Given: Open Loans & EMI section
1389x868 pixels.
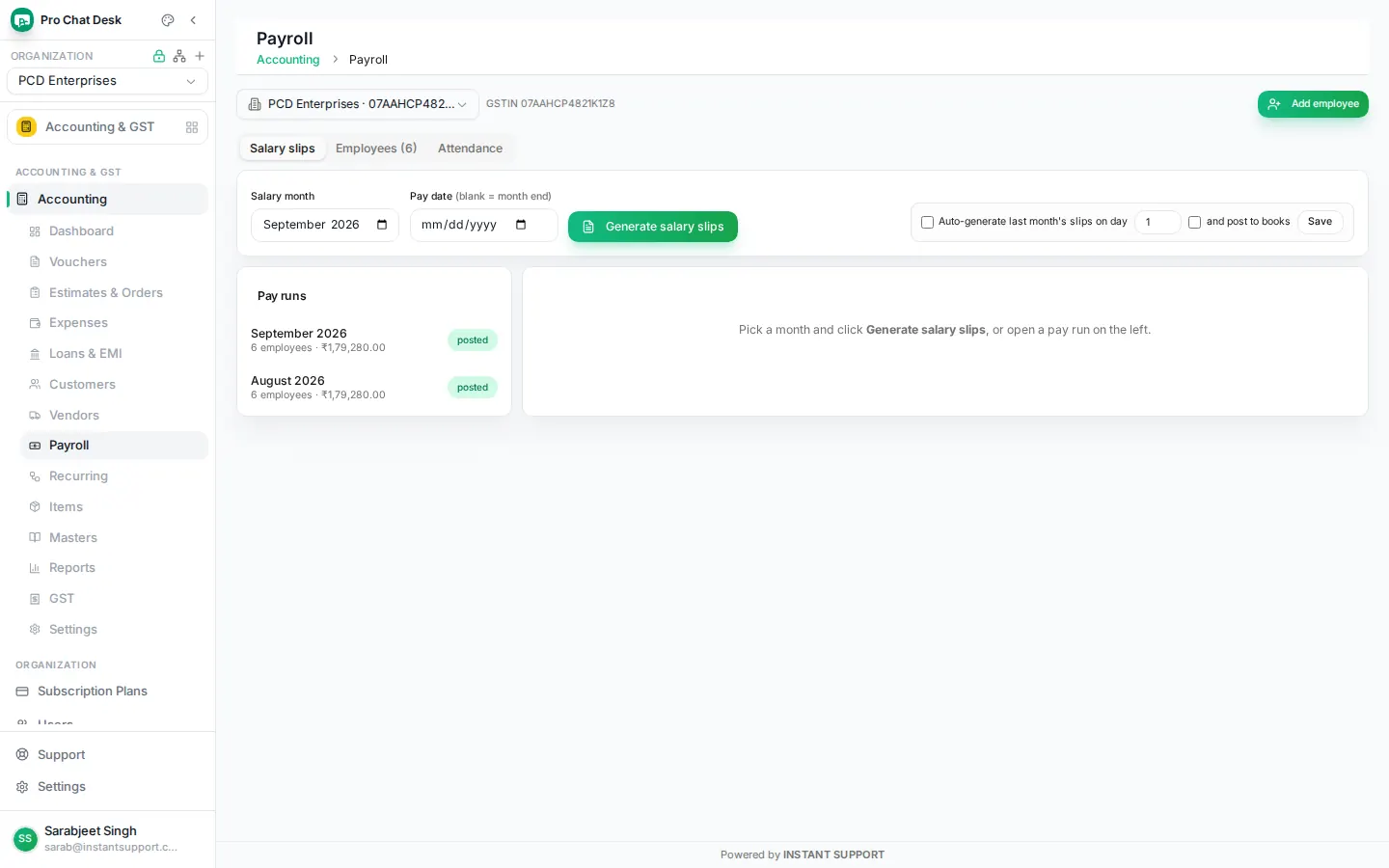Looking at the screenshot, I should click(x=114, y=354).
